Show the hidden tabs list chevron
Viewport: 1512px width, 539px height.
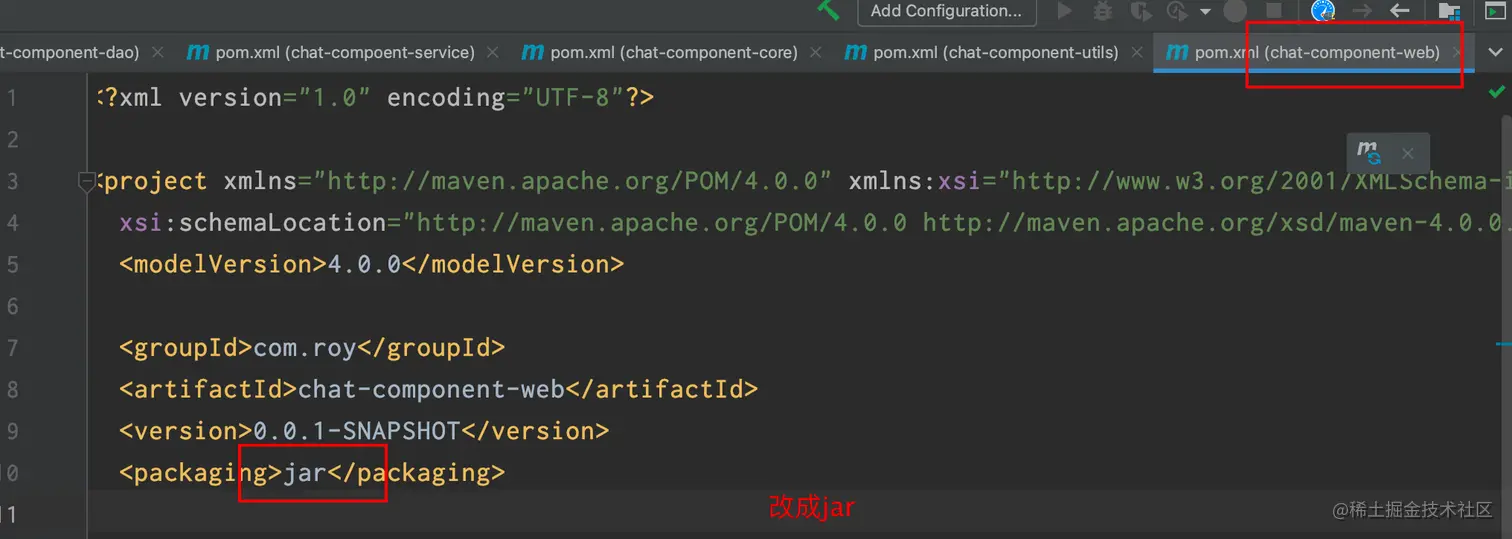coord(1495,52)
